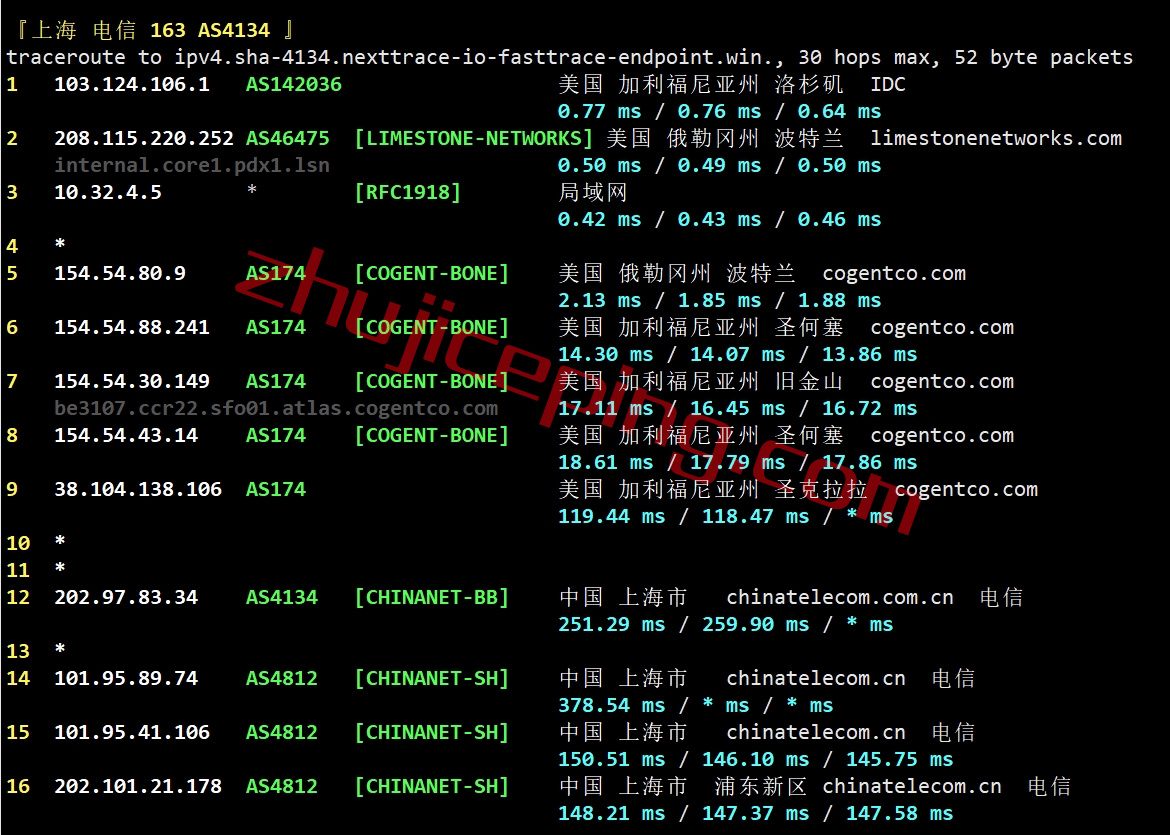
Task: Select hostname be3107.ccr22.sfo01.atlas.cogentco.com
Action: 276,408
